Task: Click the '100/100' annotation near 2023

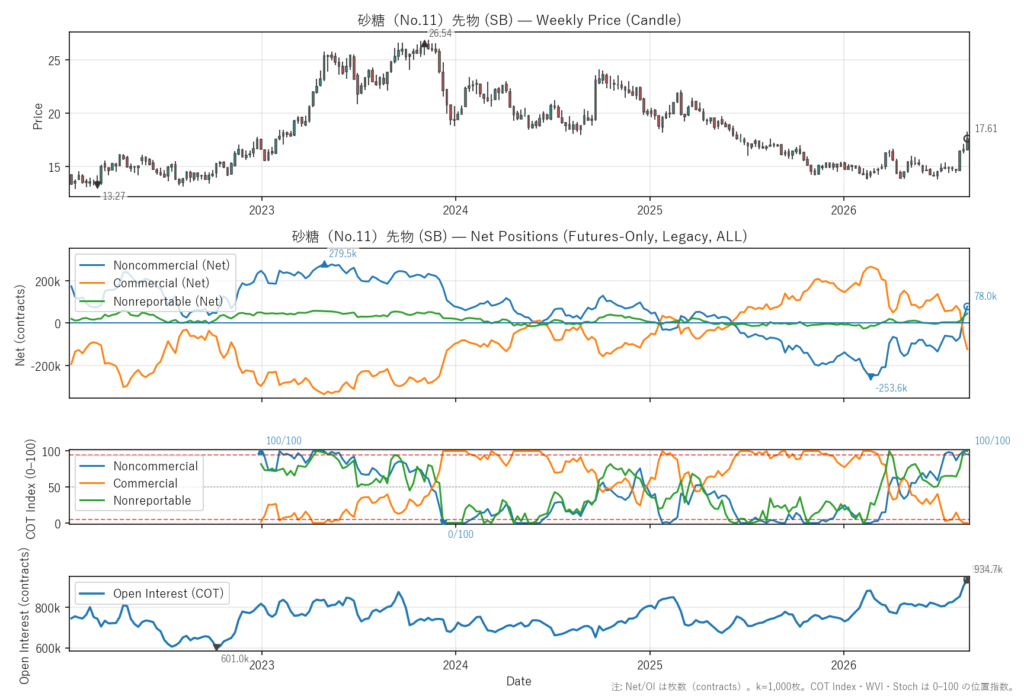Action: pos(283,441)
